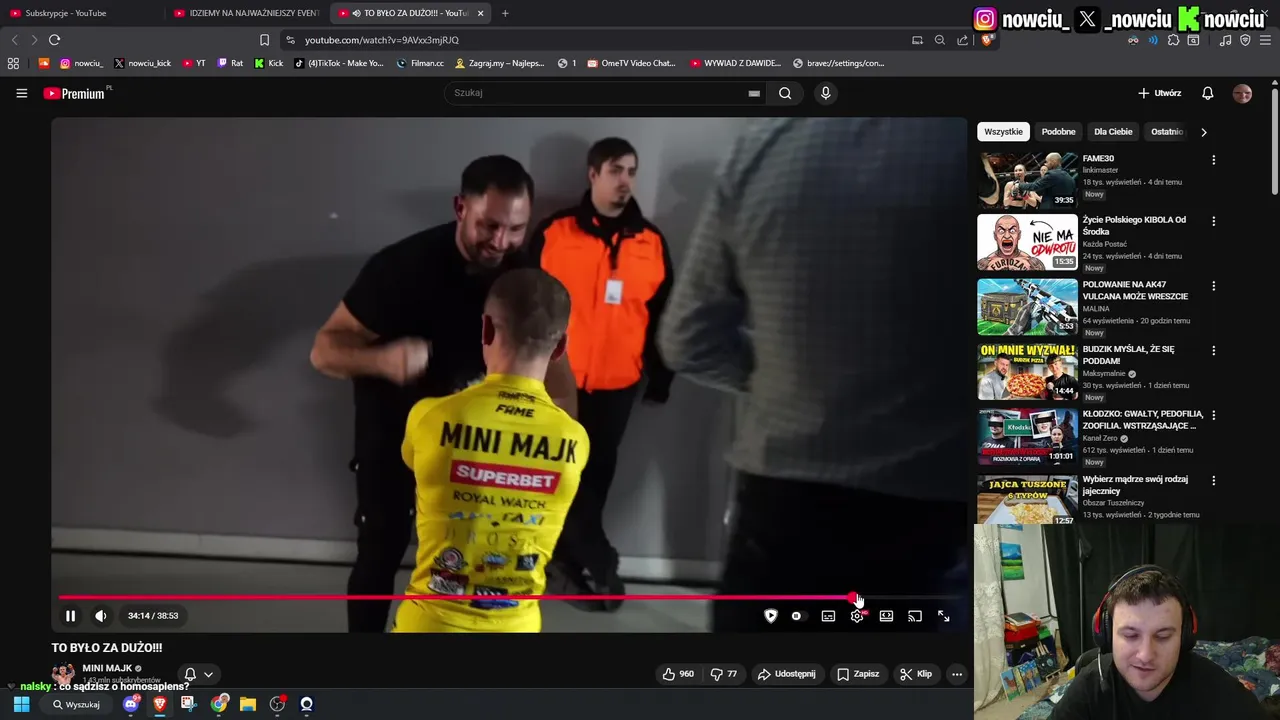Switch to IDZIEMY NA NAJWAŻNIEJSZY EVENT tab

coord(246,13)
